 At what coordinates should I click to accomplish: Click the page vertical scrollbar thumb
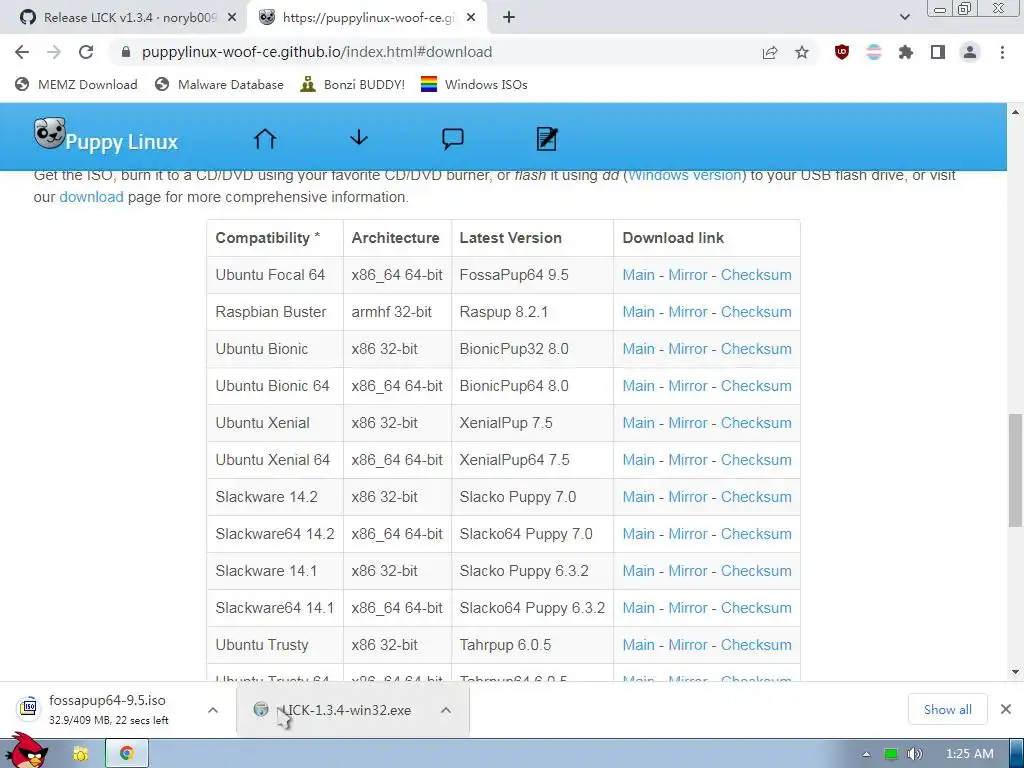click(1015, 470)
